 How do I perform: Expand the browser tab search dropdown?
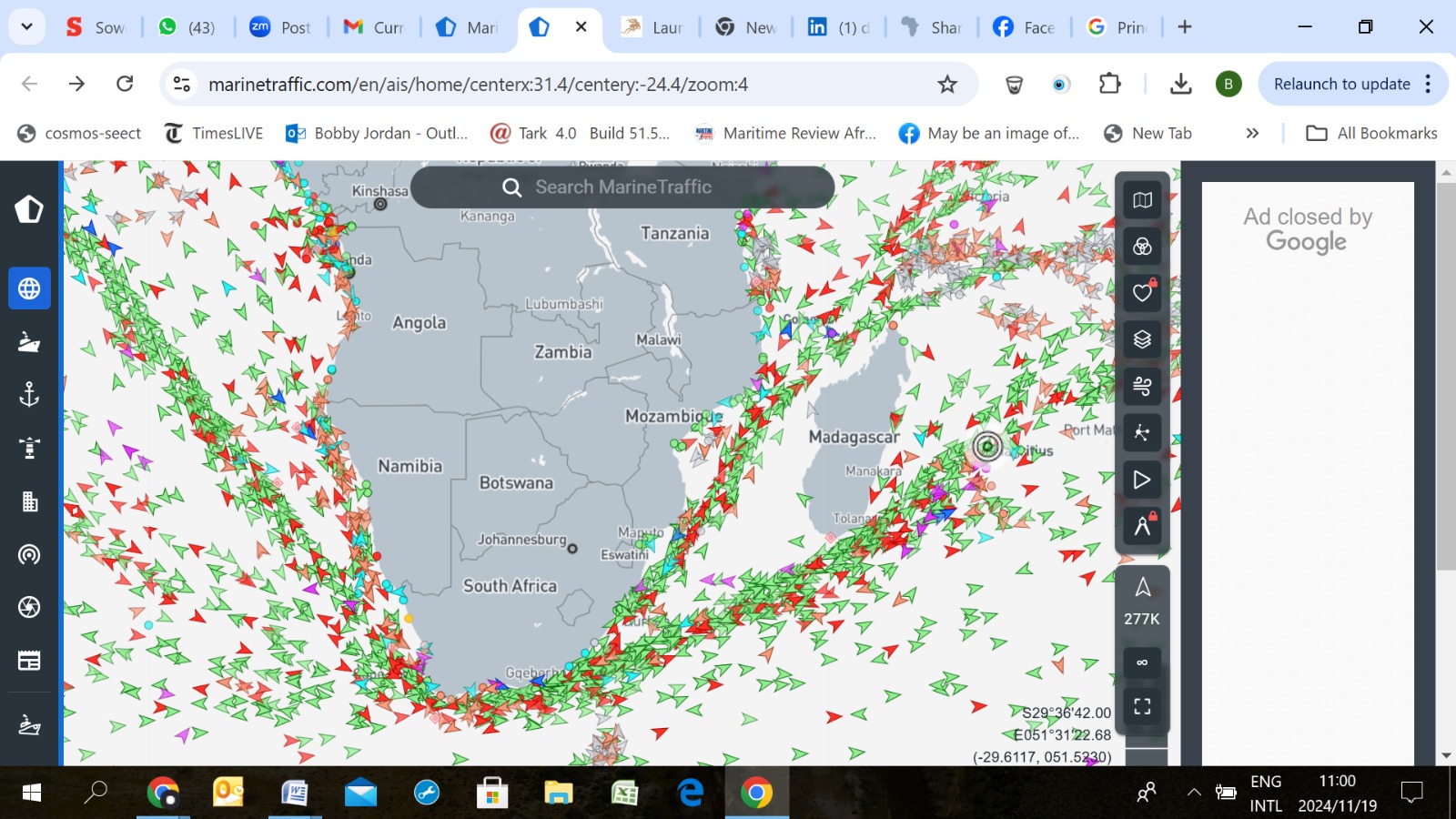coord(26,27)
